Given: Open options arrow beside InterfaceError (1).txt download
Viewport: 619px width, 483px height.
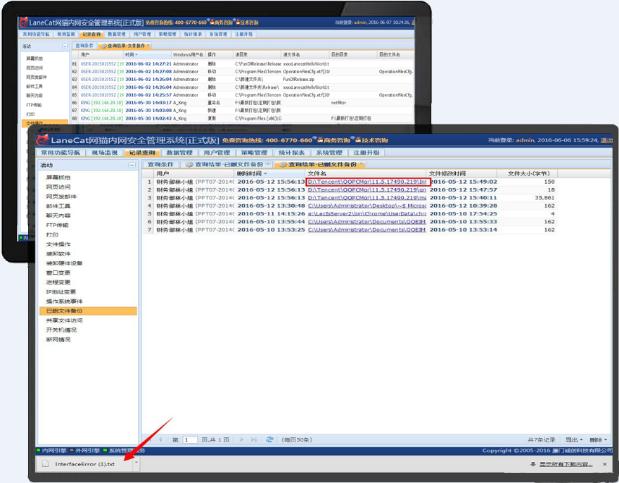Looking at the screenshot, I should coord(136,462).
